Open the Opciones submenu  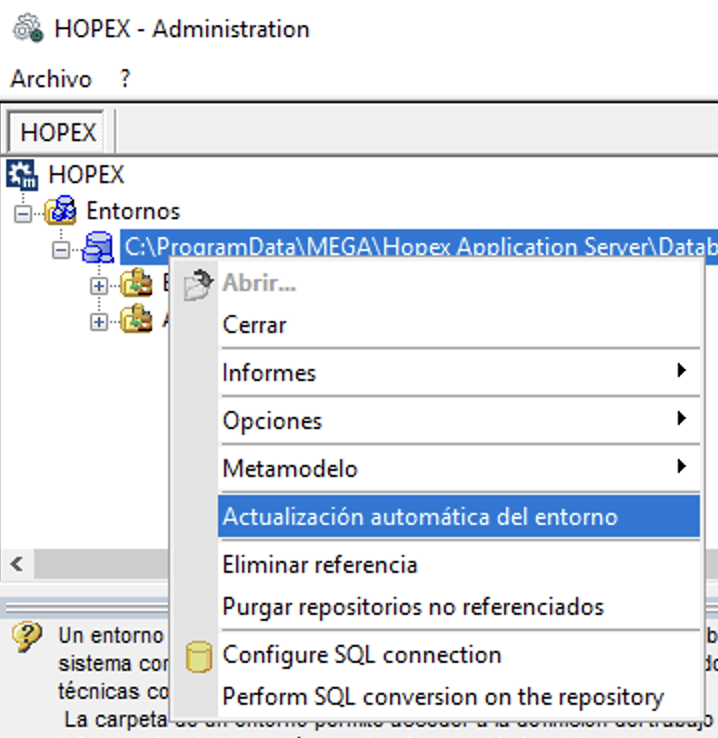coord(459,421)
